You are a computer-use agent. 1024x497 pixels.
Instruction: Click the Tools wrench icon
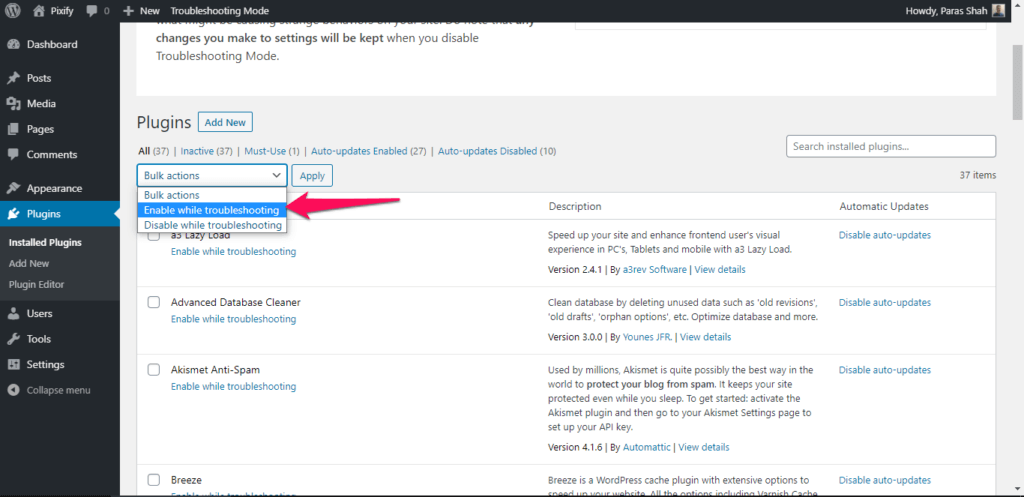(13, 339)
